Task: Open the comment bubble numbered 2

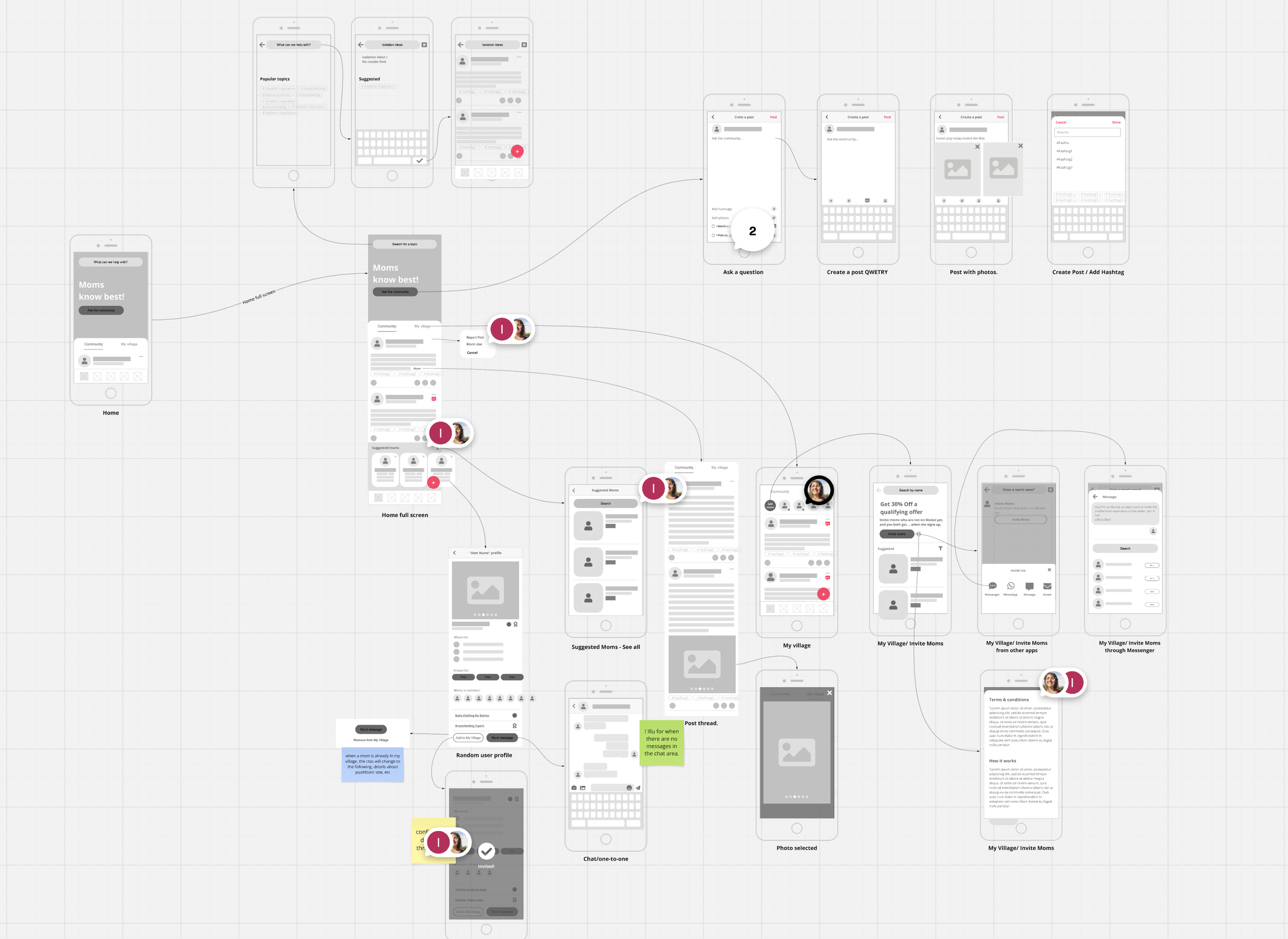Action: pos(752,231)
